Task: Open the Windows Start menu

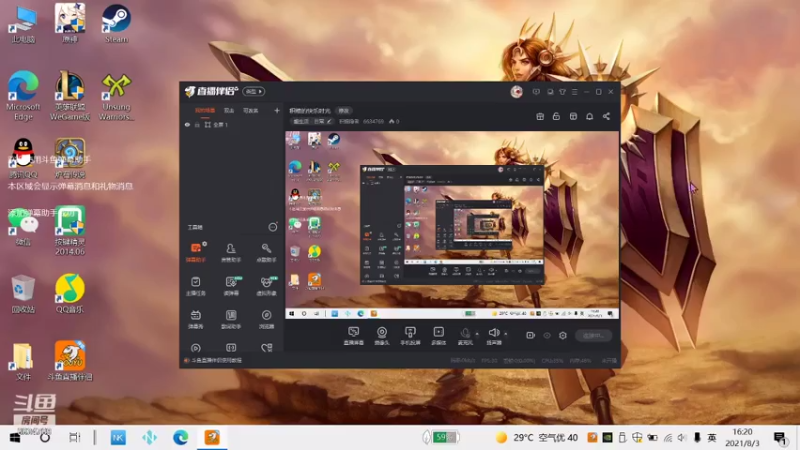Action: [x=15, y=437]
